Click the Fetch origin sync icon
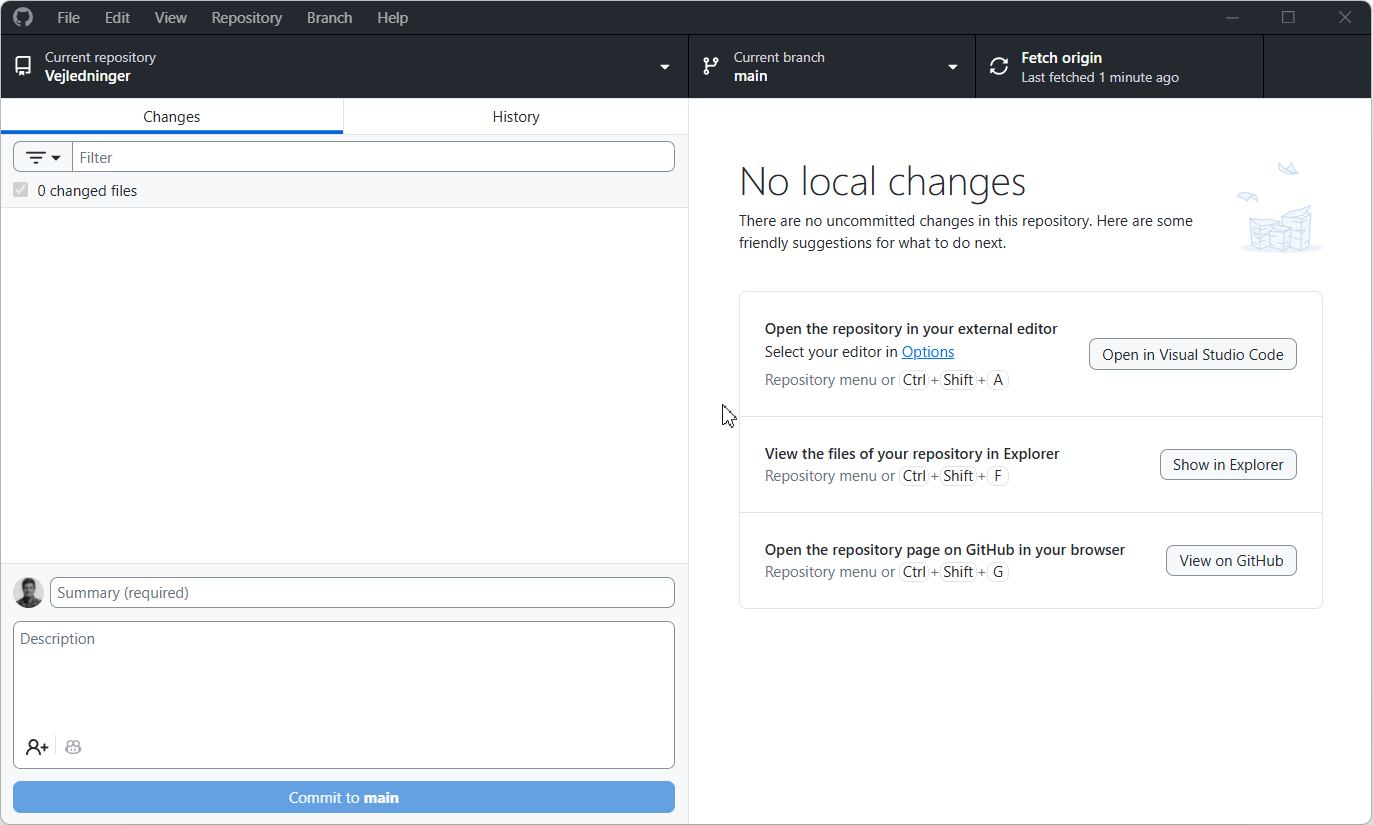This screenshot has height=825, width=1373. 997,66
